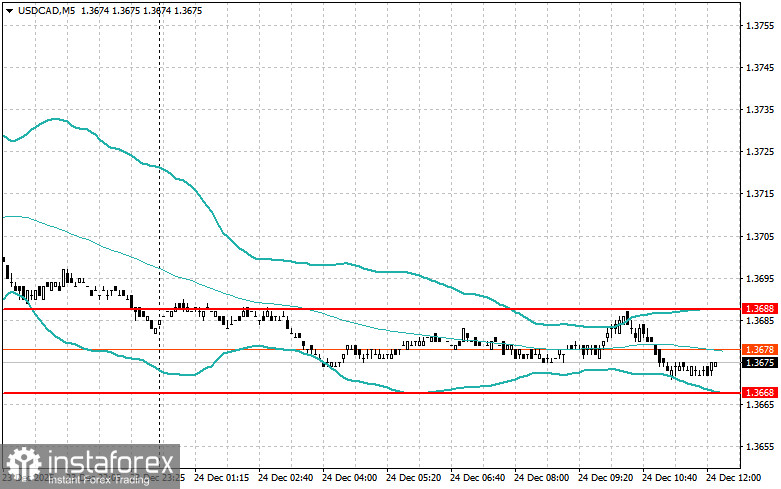781x489 pixels.
Task: Click the 1.3755 price axis value
Action: coord(761,25)
